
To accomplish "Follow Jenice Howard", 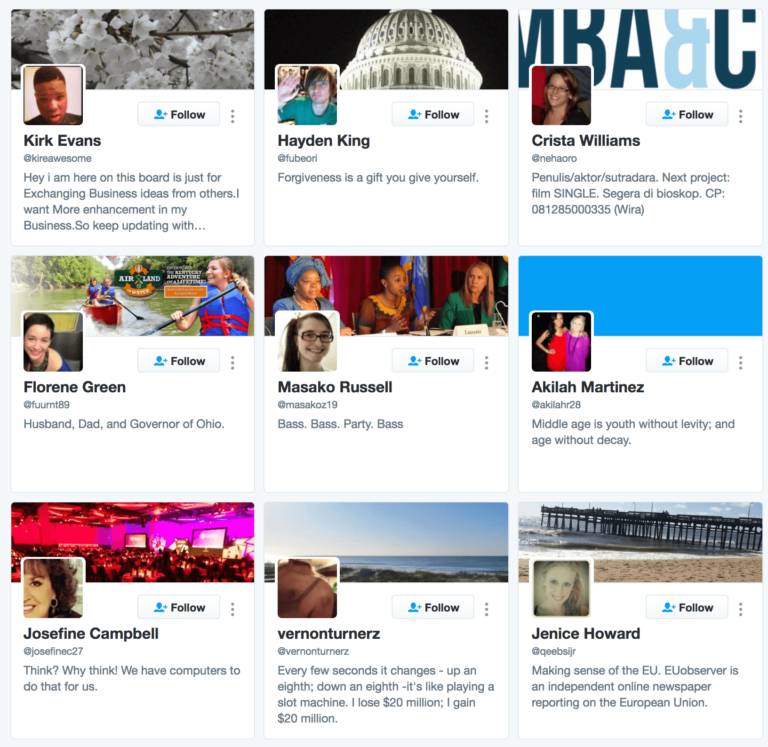I will (687, 607).
